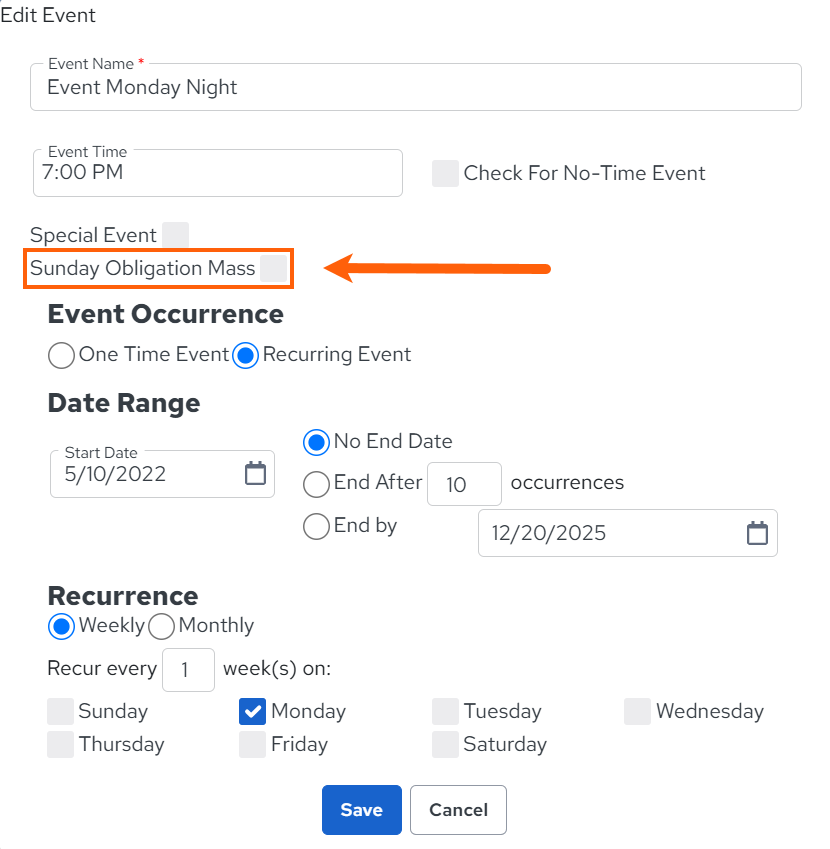The height and width of the screenshot is (849, 830).
Task: Save the edited event
Action: point(362,810)
